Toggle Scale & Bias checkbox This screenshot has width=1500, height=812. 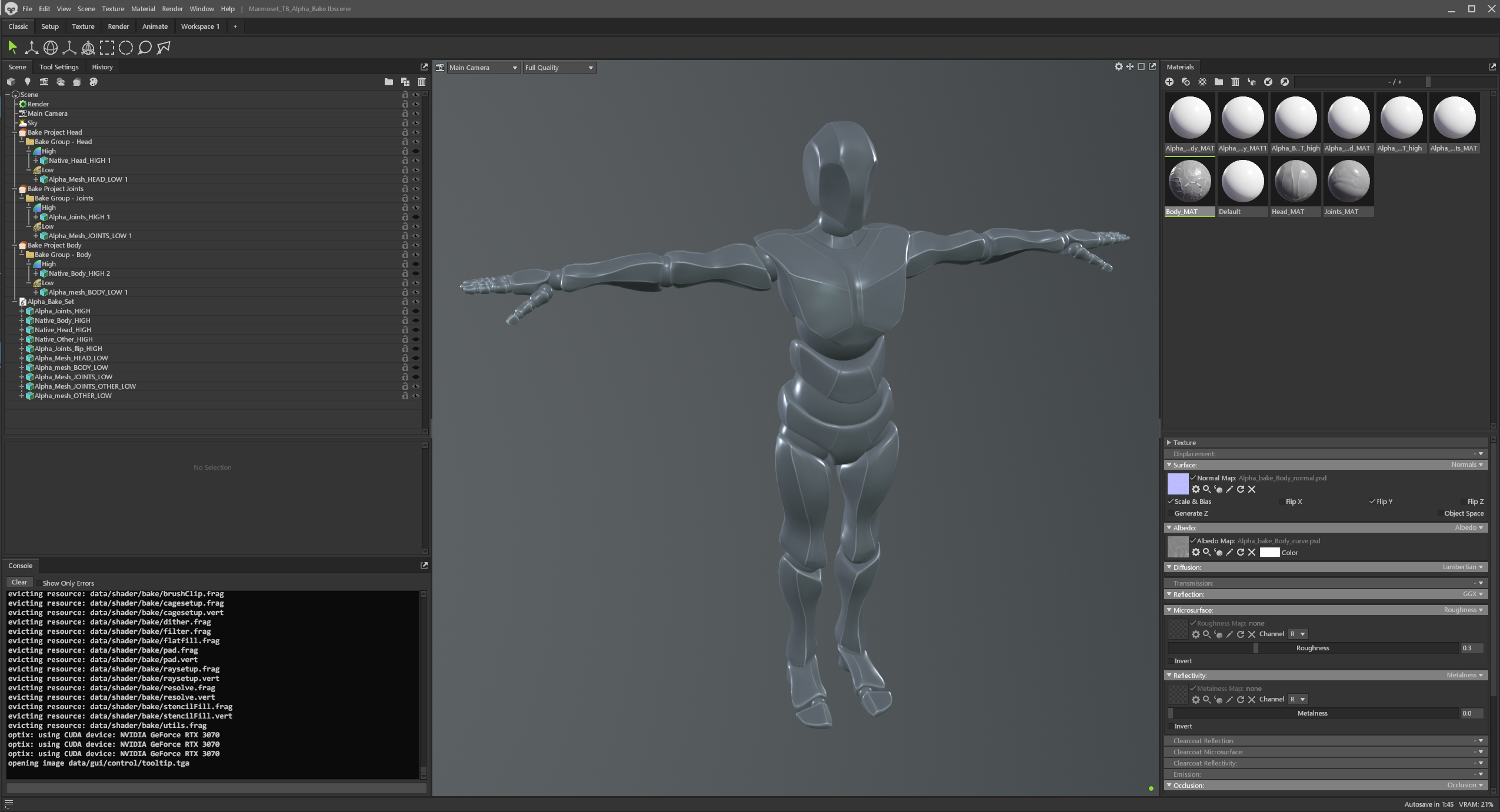point(1171,502)
